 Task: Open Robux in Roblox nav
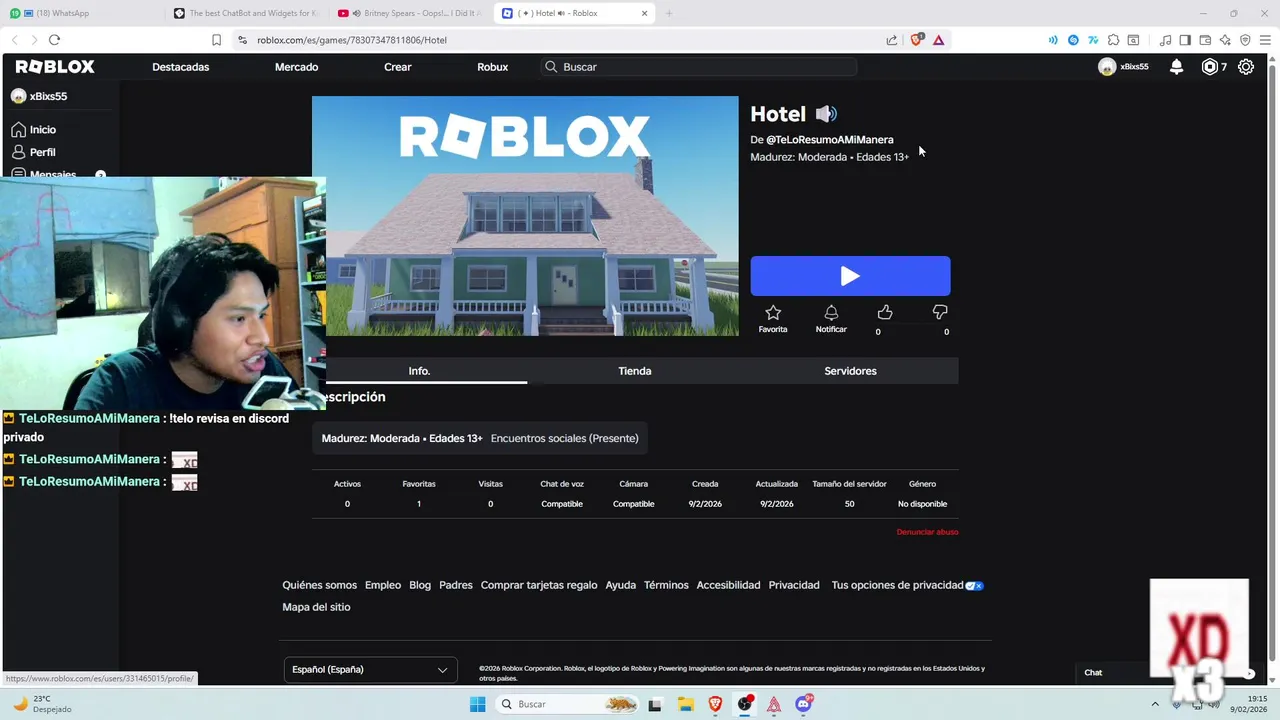coord(493,67)
